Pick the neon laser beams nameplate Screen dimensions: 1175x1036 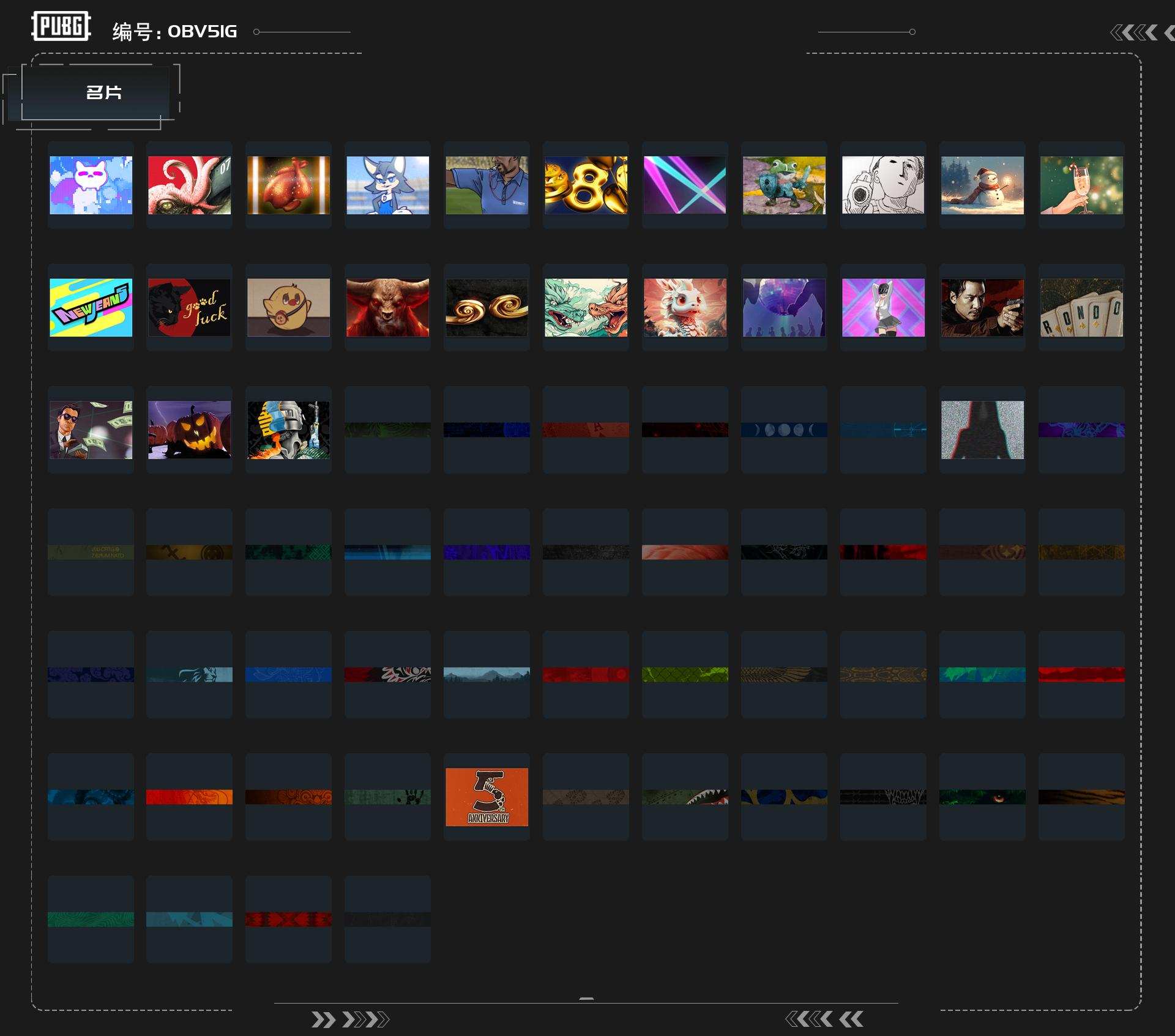pyautogui.click(x=685, y=185)
